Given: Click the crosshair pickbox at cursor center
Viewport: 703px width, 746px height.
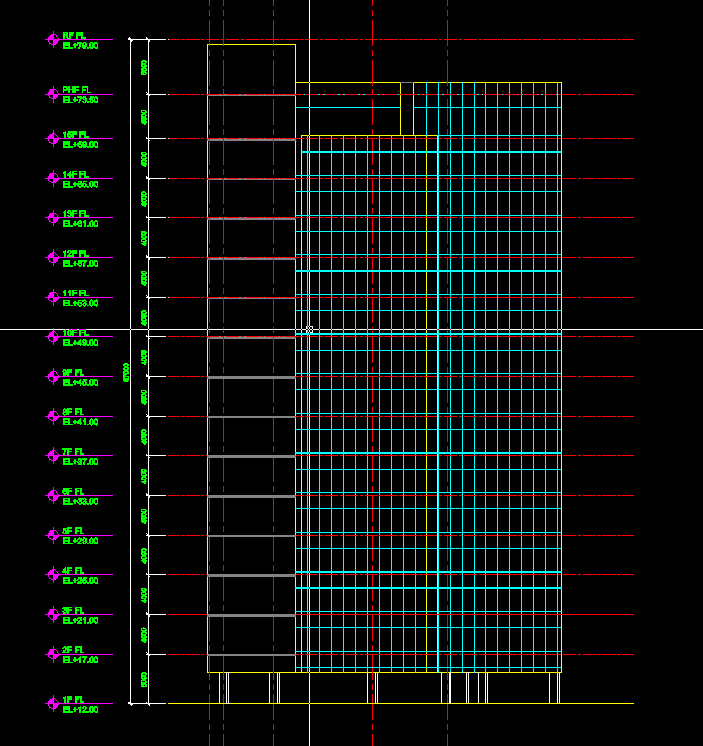Looking at the screenshot, I should 310,328.
